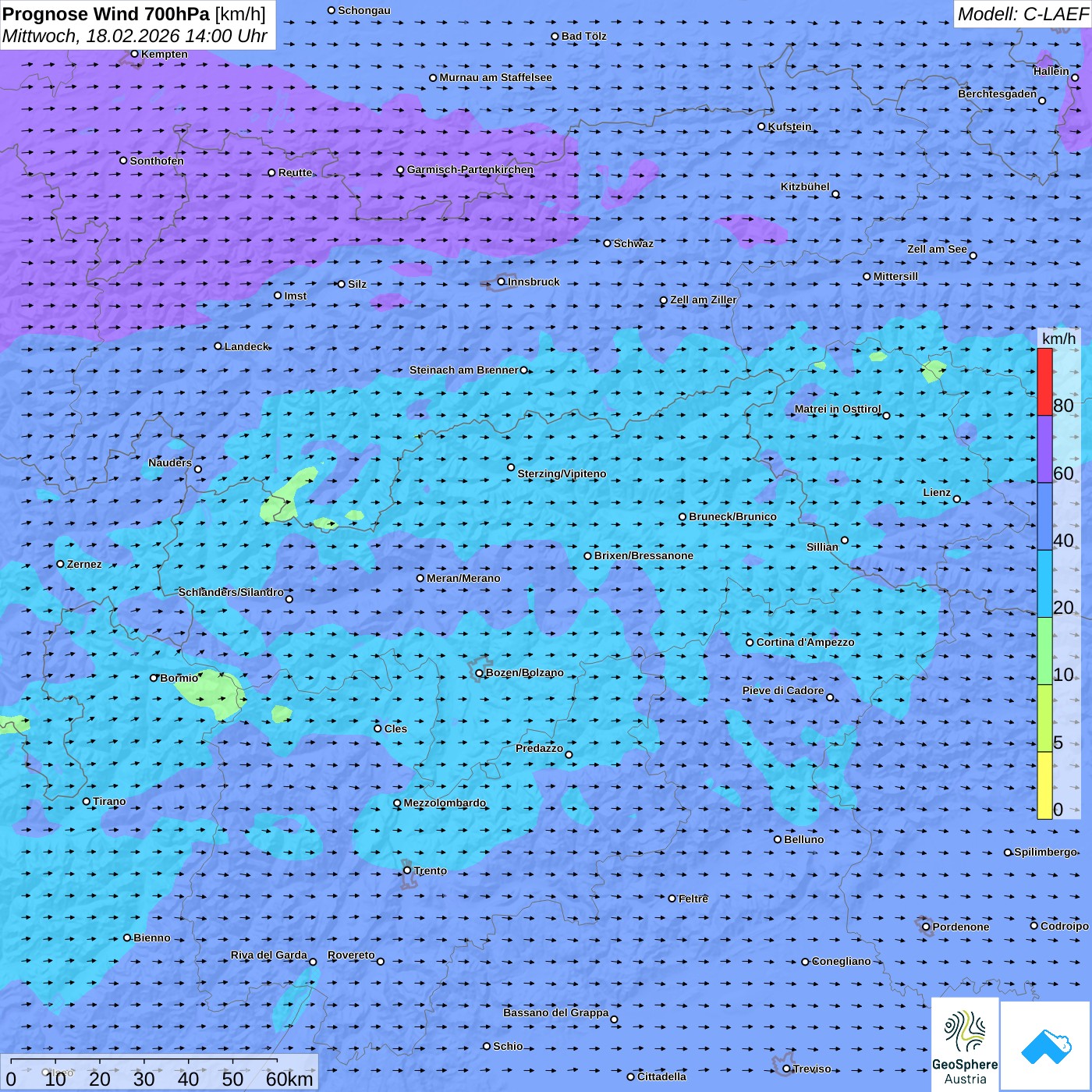Click the Cles city label
Screen dimensions: 1092x1092
(395, 729)
